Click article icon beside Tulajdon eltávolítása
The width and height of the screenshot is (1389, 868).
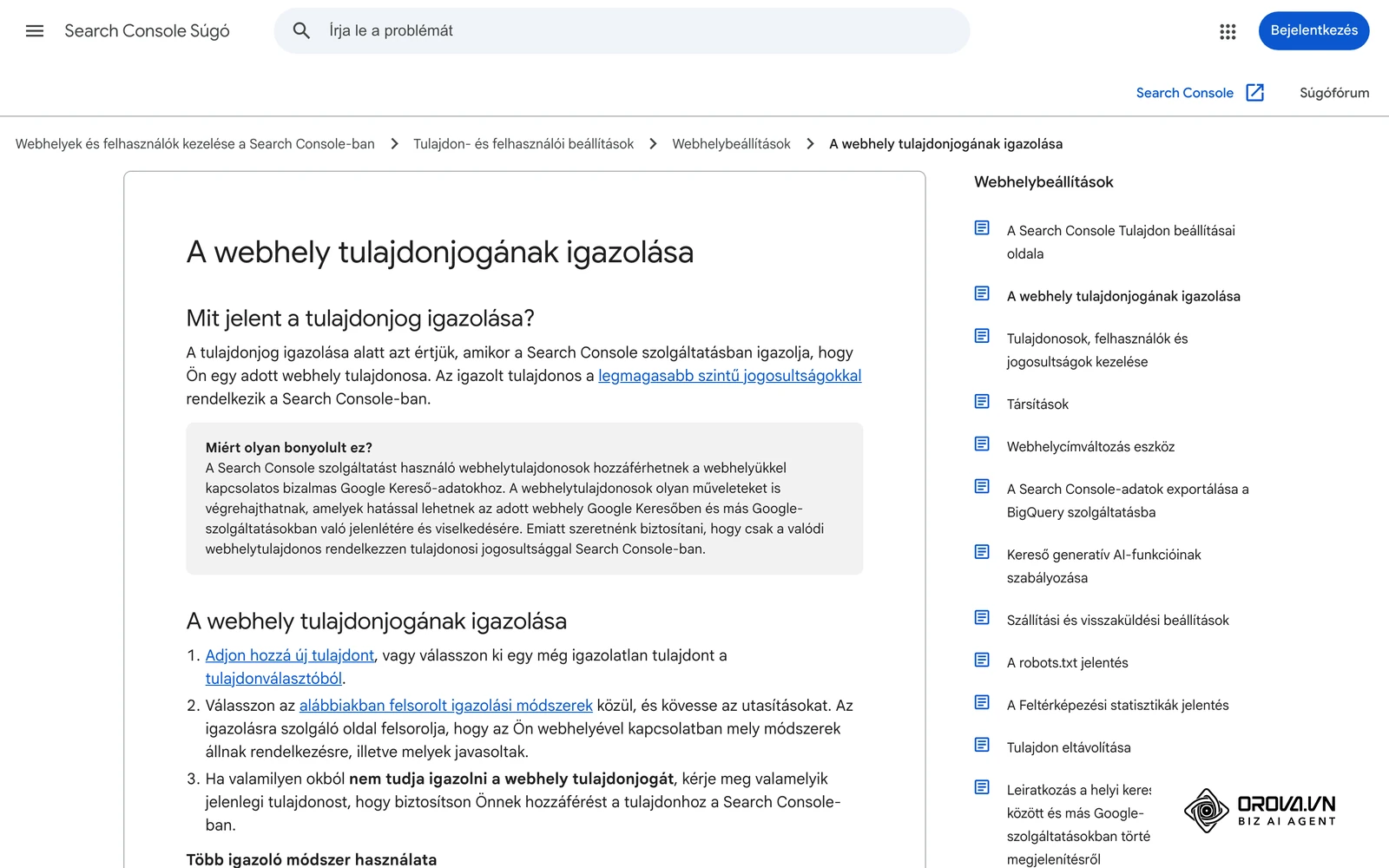point(982,746)
